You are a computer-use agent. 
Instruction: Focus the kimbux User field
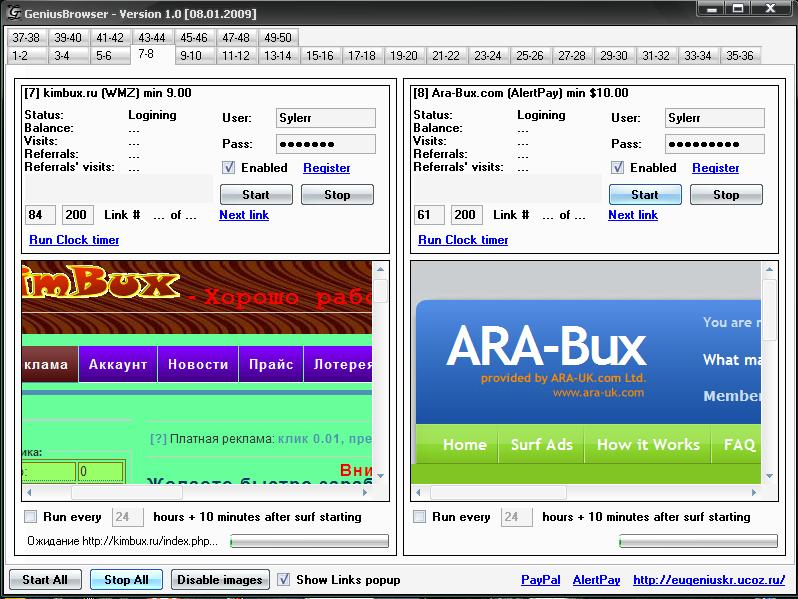(x=326, y=118)
